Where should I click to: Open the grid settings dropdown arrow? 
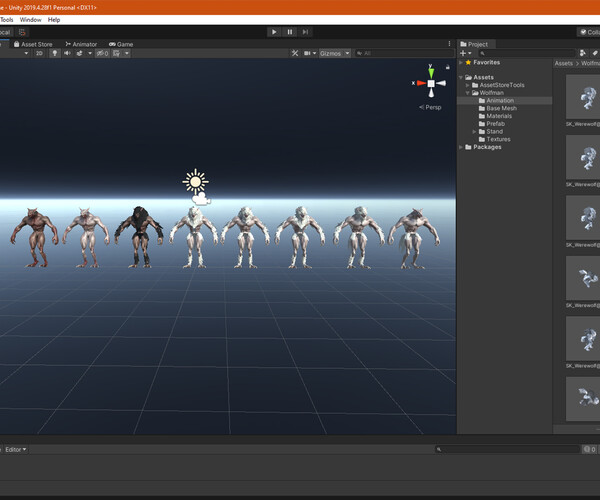click(x=127, y=53)
